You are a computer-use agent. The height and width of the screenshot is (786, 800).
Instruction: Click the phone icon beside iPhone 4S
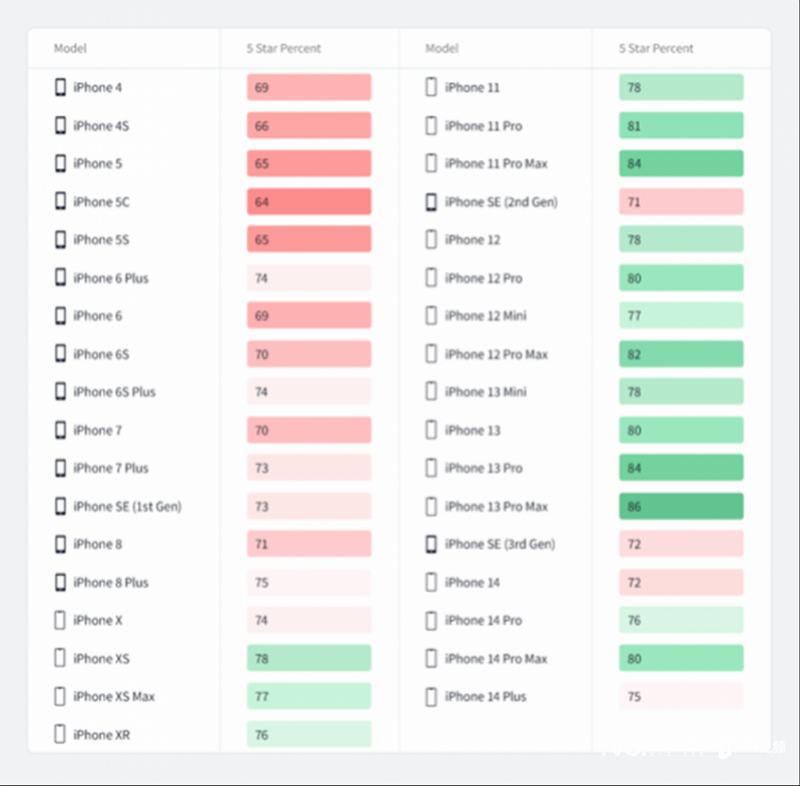click(60, 125)
